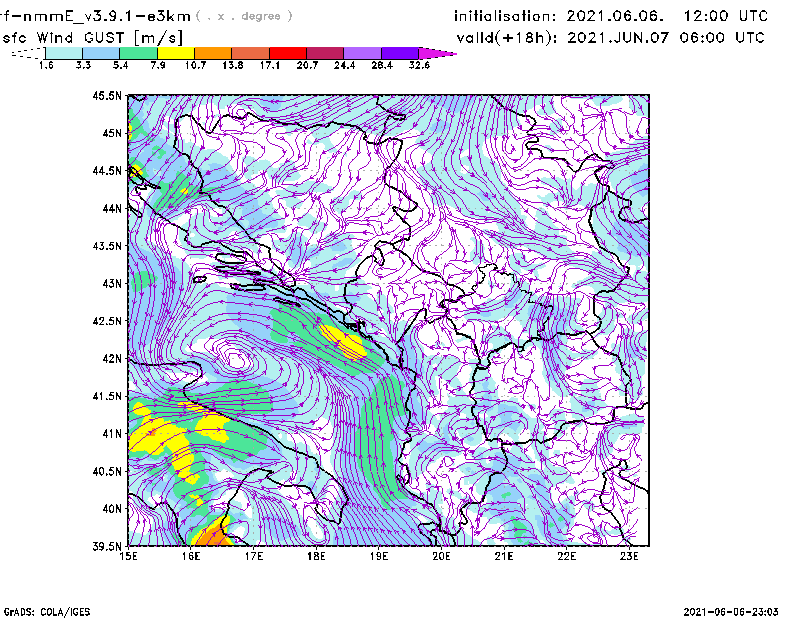Click the 39.5N latitude label
Image resolution: width=800 pixels, height=618 pixels.
[108, 547]
